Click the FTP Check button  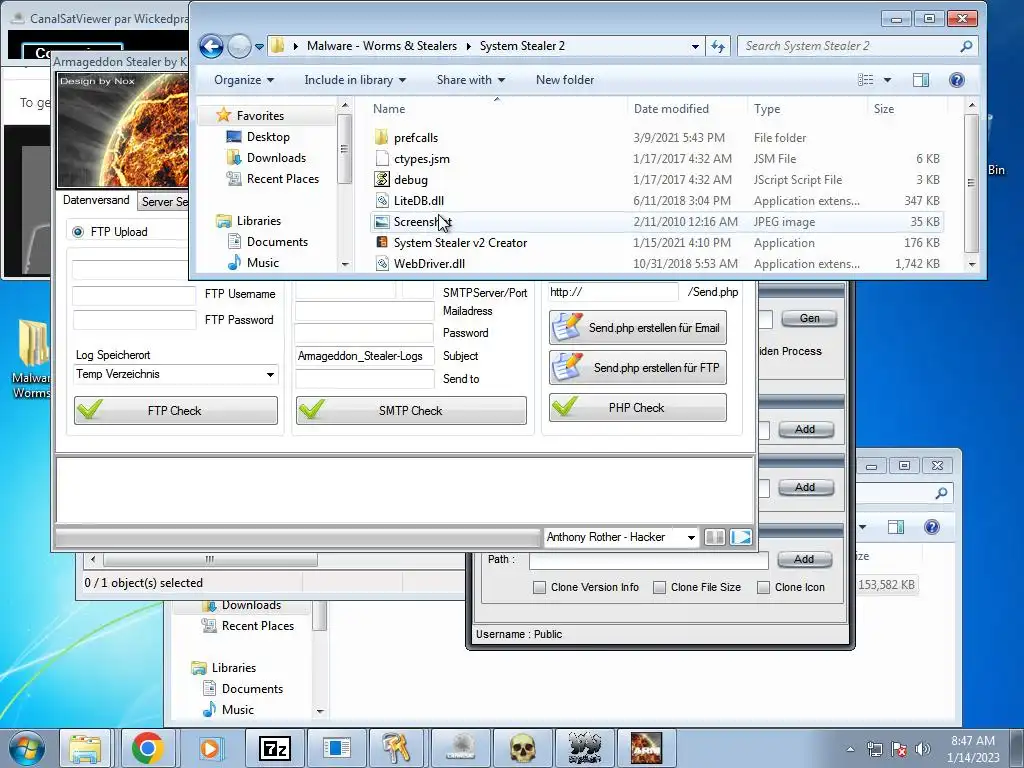[x=176, y=410]
